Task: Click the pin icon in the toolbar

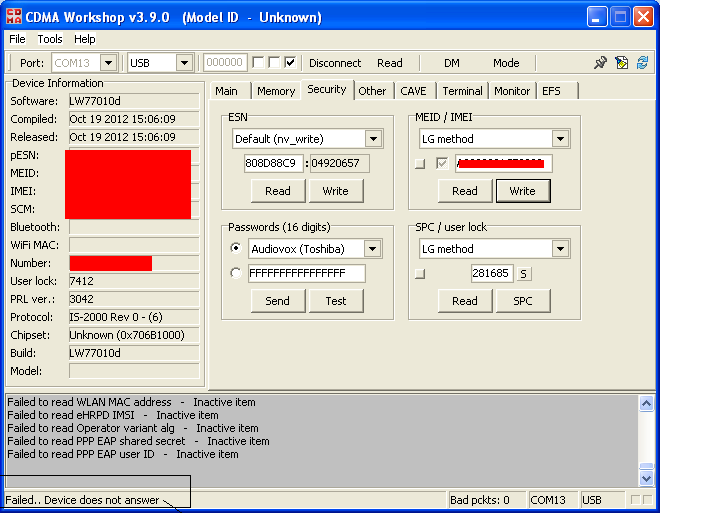Action: (600, 63)
